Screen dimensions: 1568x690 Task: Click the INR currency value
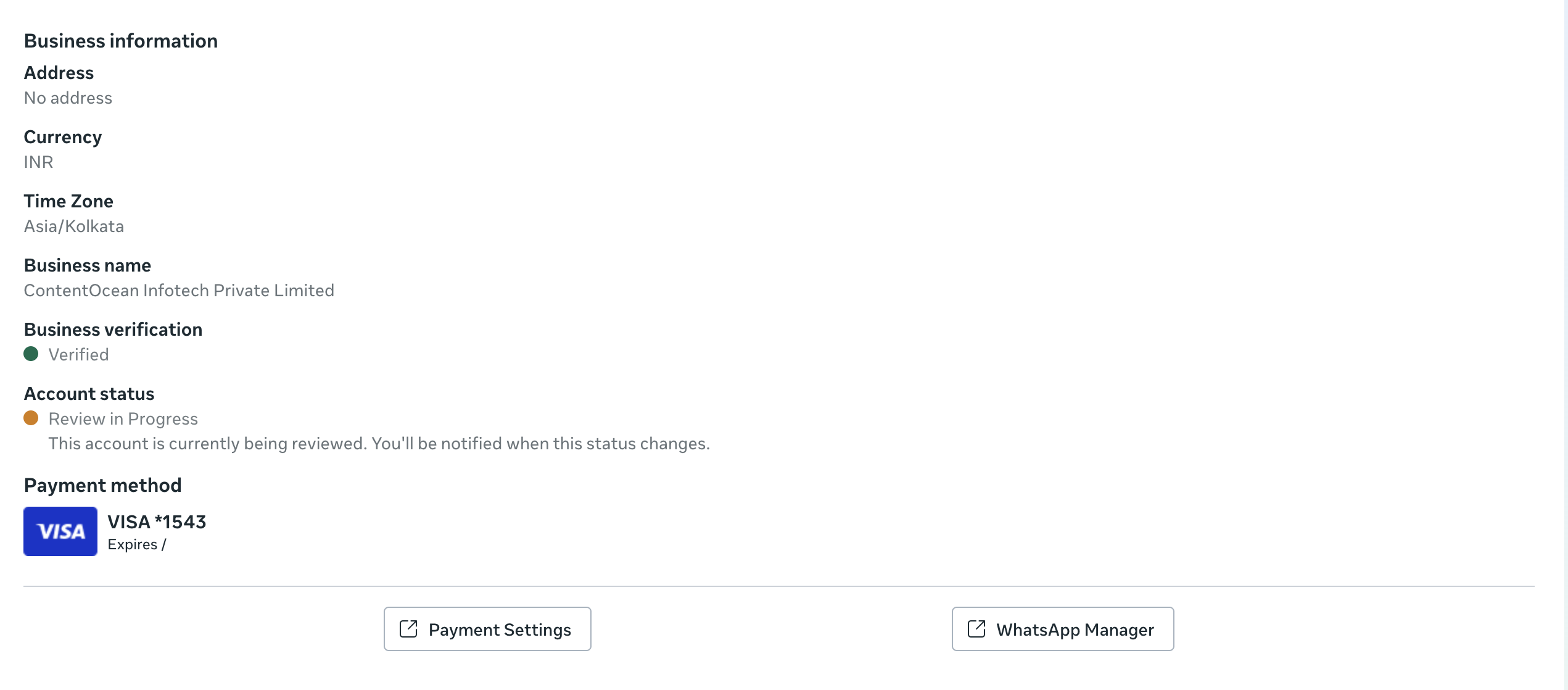tap(38, 162)
